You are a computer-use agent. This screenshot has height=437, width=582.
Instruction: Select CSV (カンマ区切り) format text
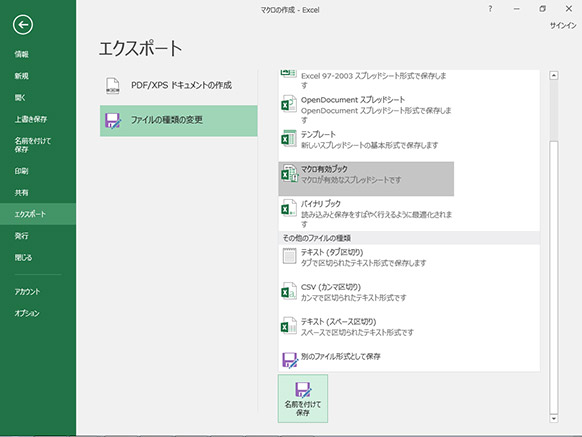coord(331,287)
